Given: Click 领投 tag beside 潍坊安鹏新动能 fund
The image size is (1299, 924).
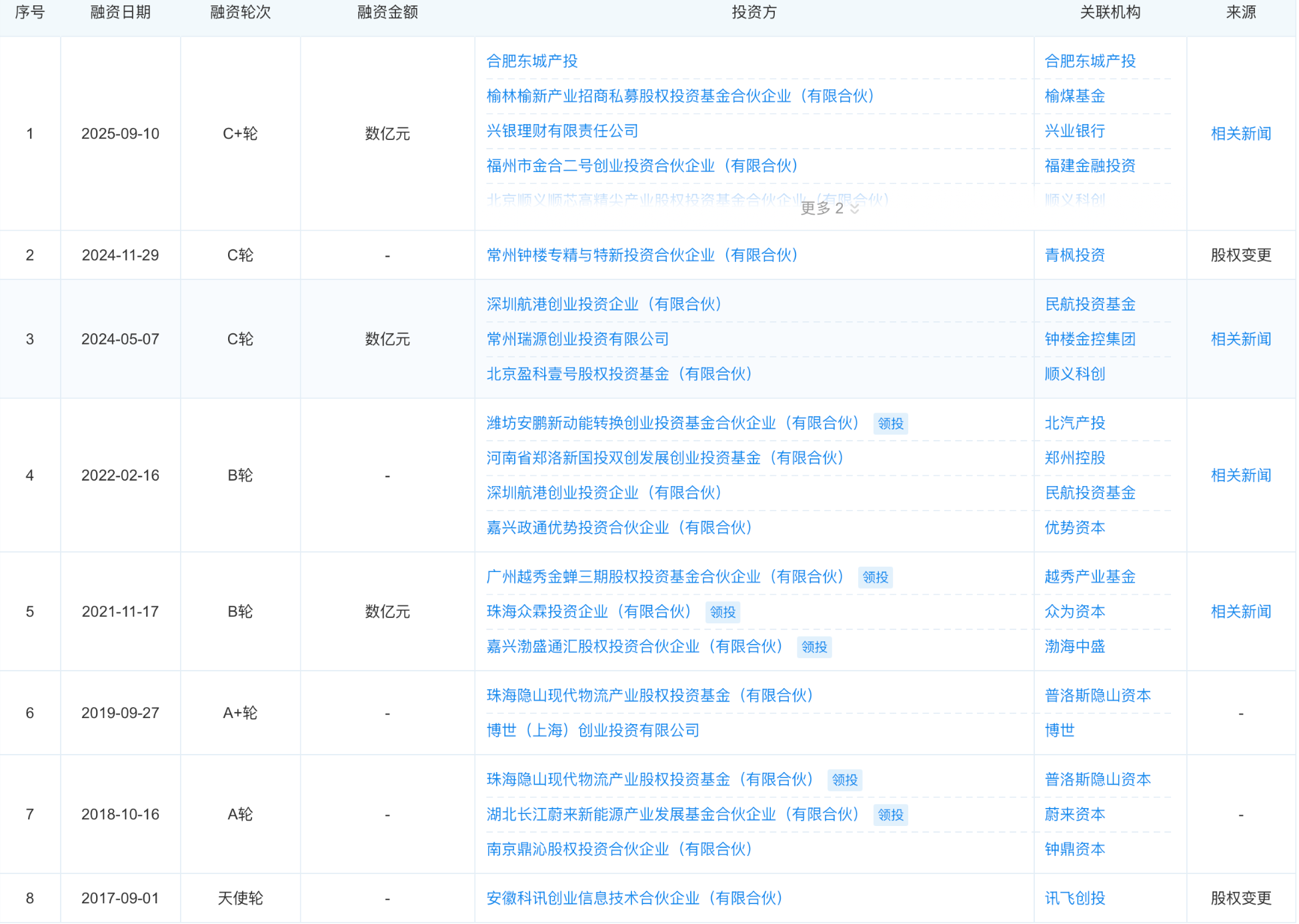Looking at the screenshot, I should (890, 424).
